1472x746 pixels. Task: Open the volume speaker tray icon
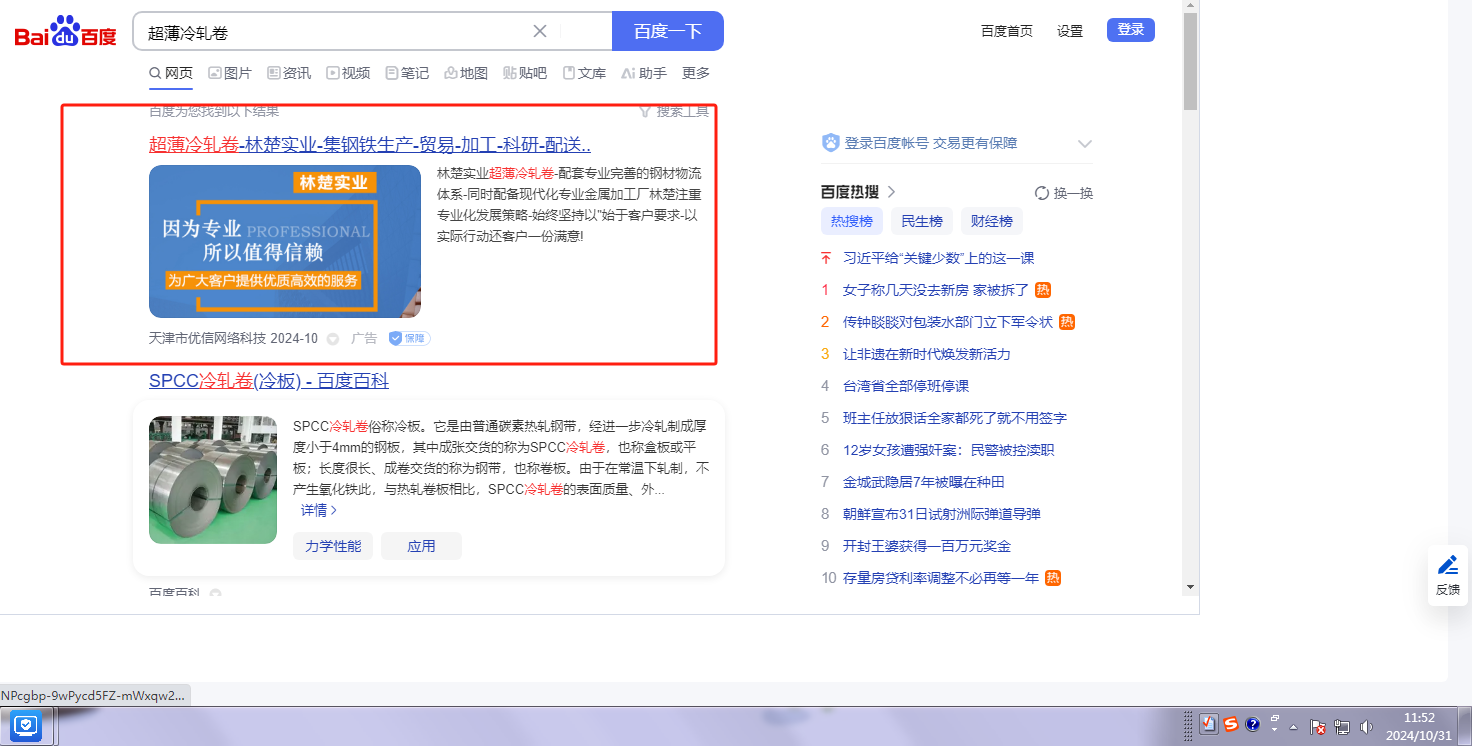(1366, 727)
